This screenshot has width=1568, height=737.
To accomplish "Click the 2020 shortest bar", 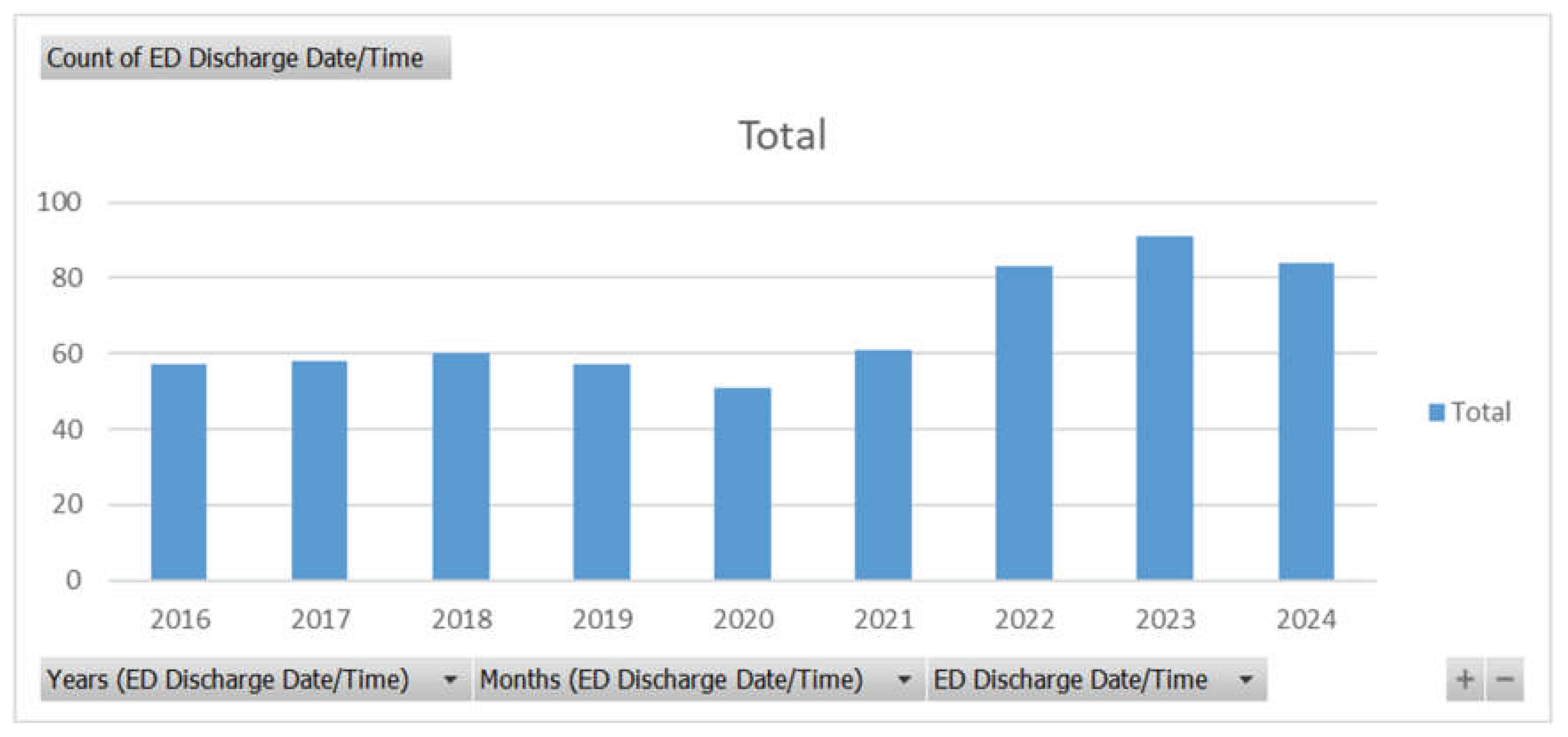I will 742,484.
